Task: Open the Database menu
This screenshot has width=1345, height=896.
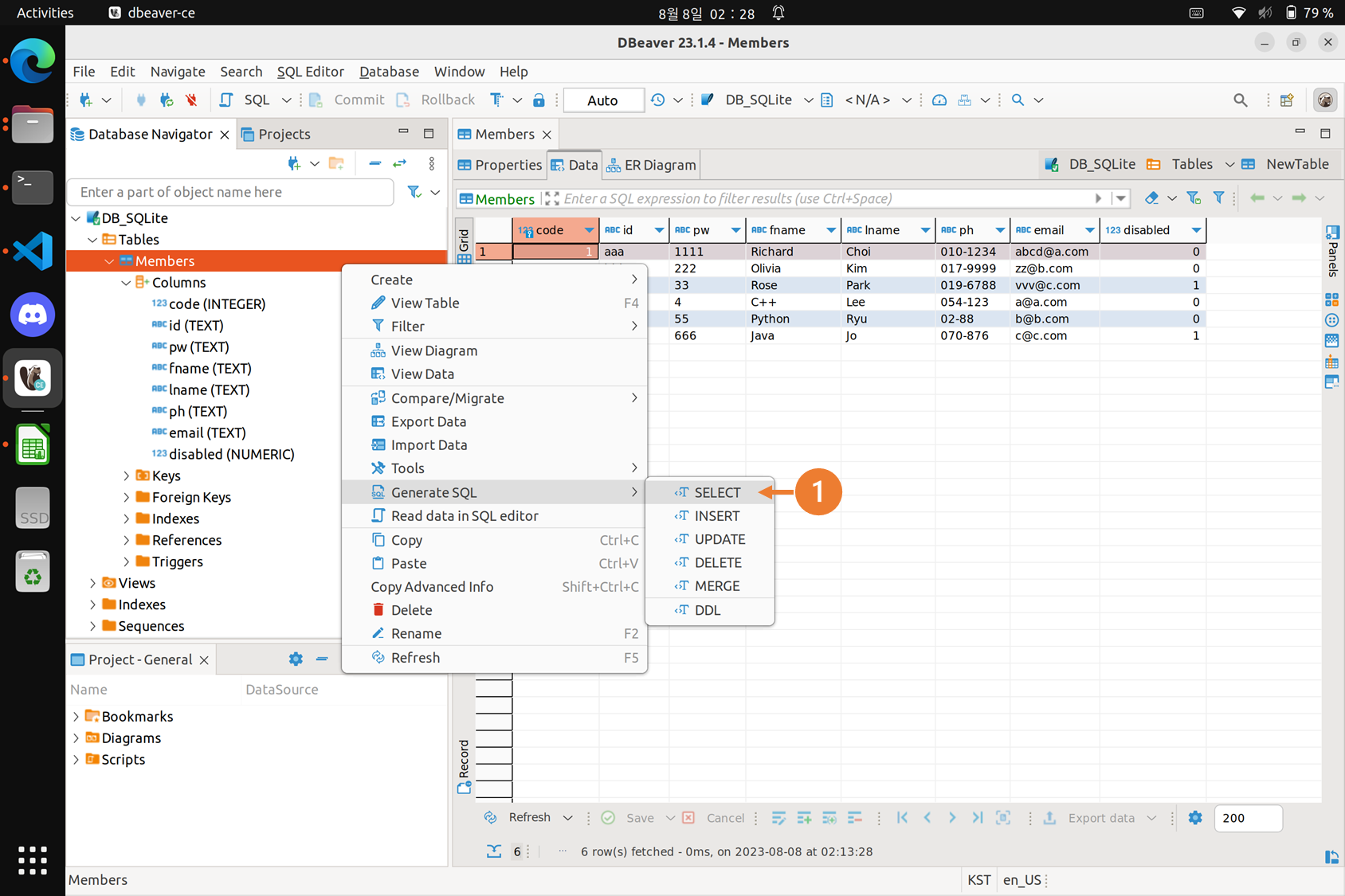Action: click(x=389, y=72)
